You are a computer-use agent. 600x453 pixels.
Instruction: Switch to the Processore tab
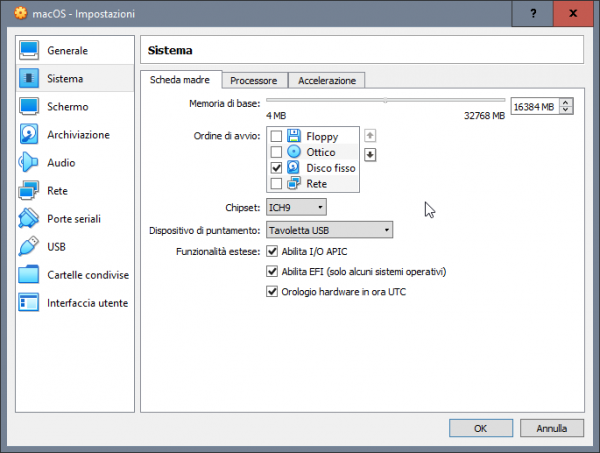pos(254,81)
